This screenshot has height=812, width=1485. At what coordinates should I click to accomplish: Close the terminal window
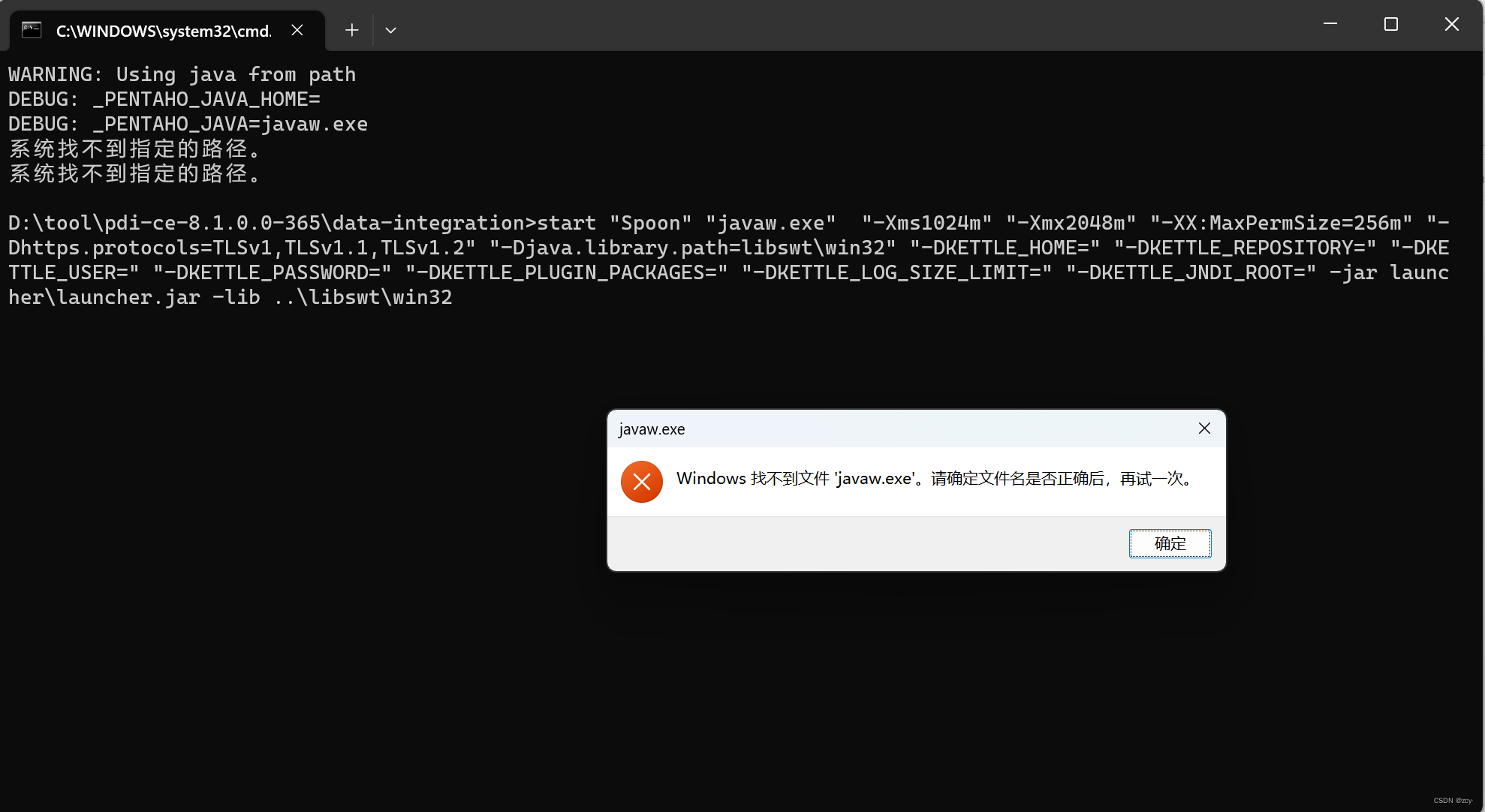(x=1451, y=24)
